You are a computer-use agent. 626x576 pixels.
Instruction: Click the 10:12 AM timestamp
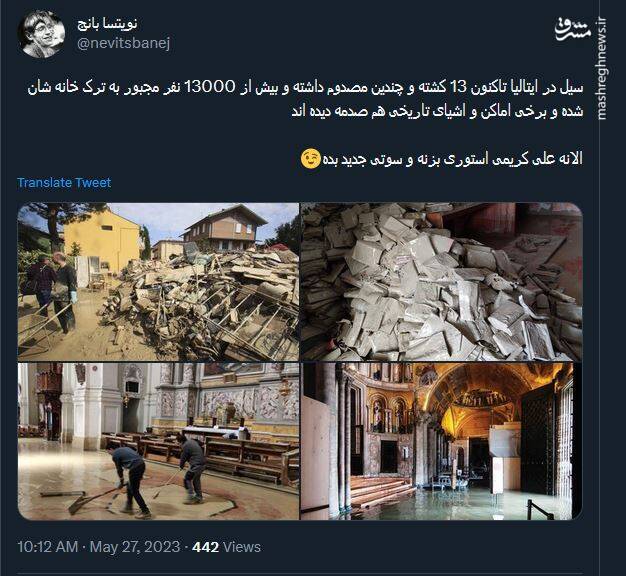click(47, 546)
